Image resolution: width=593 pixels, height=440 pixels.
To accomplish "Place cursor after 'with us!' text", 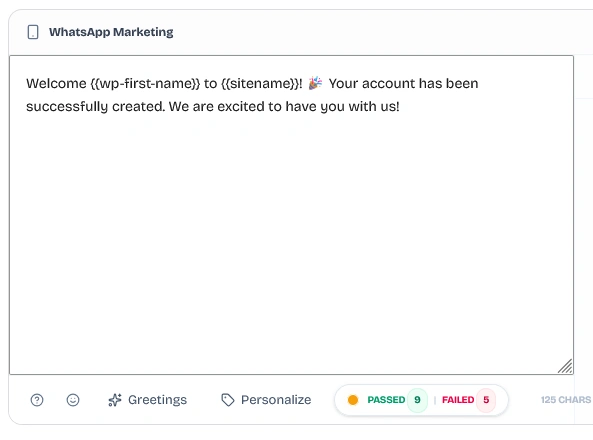I will pyautogui.click(x=401, y=107).
